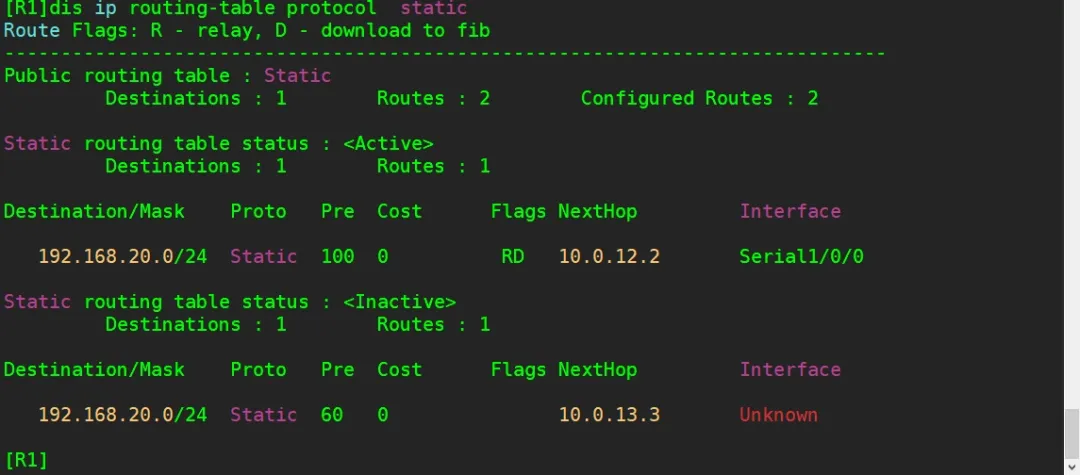The width and height of the screenshot is (1080, 475).
Task: Click the static keyword ending the command
Action: pyautogui.click(x=433, y=8)
